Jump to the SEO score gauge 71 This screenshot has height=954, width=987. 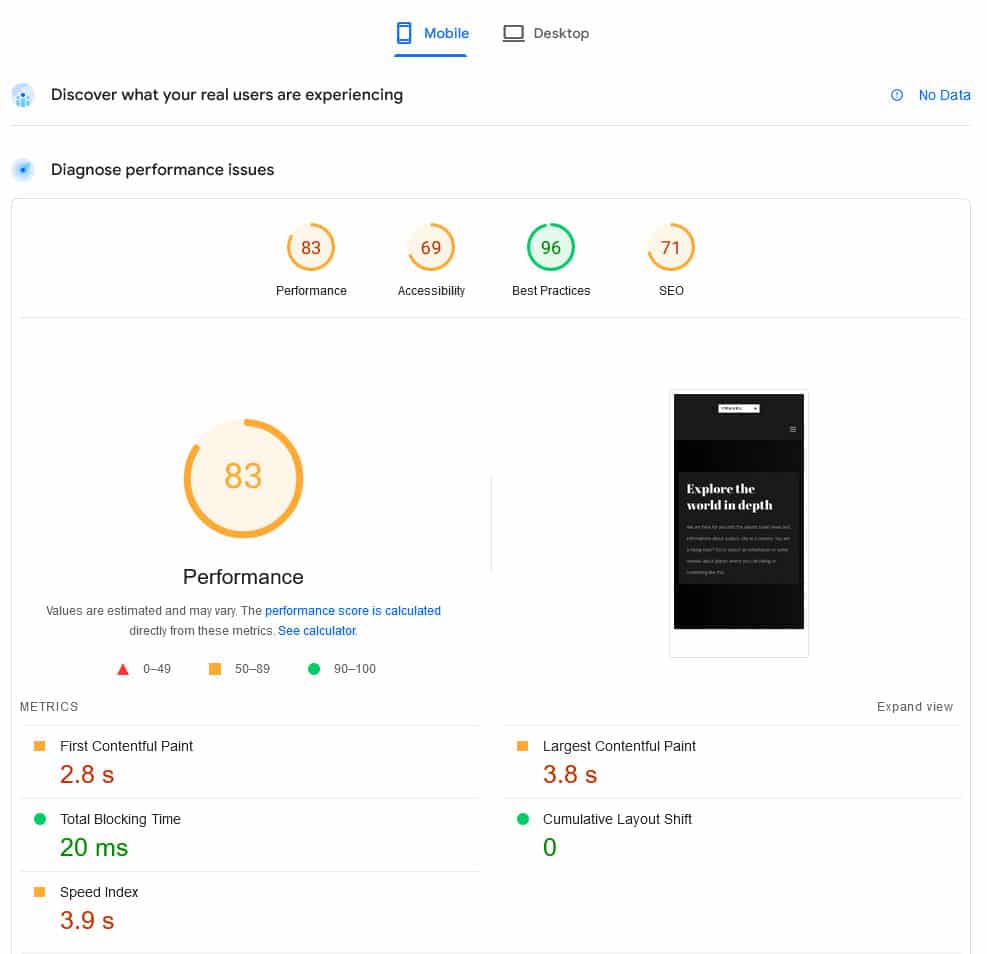671,247
